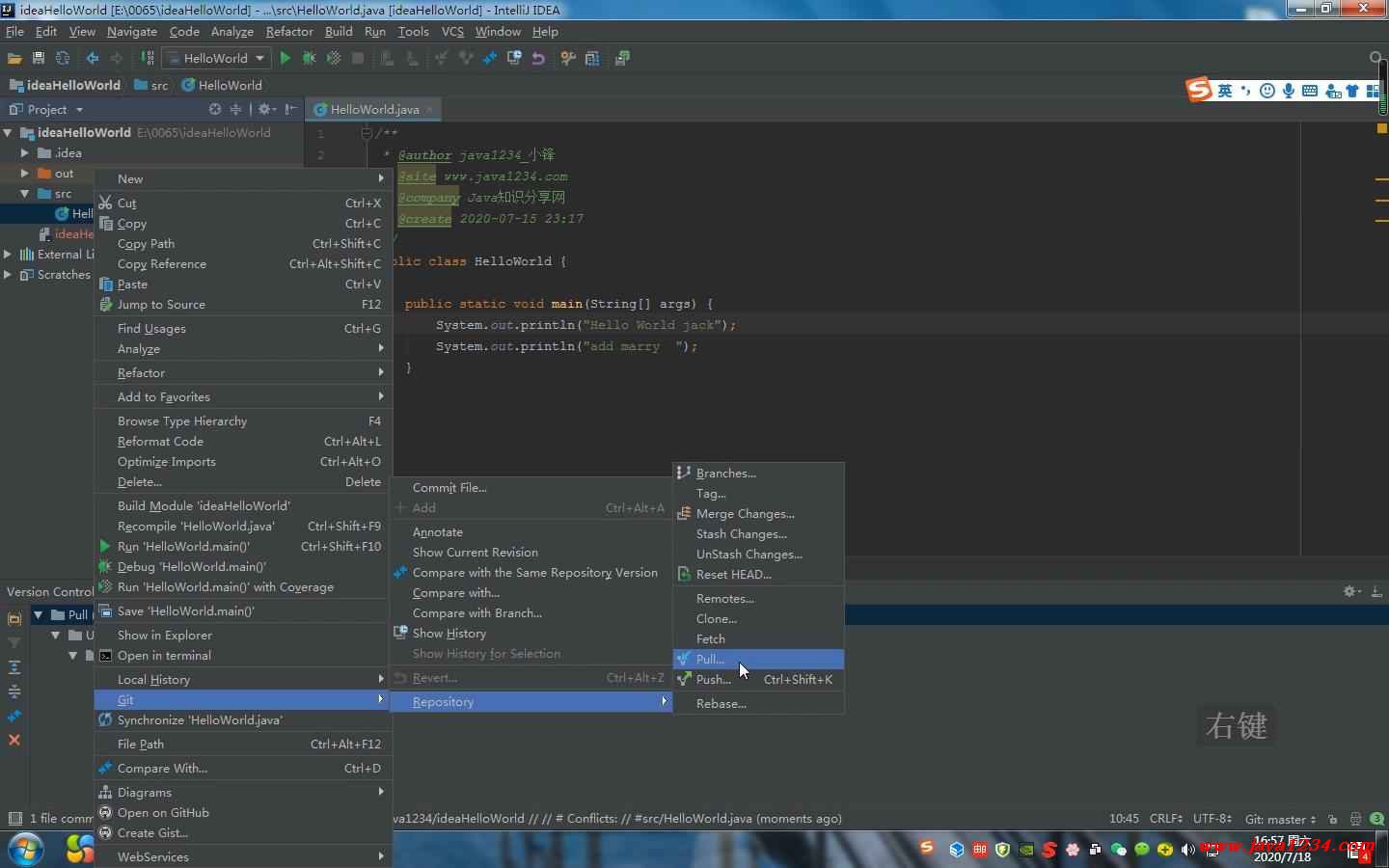
Task: Click the Synchronize toolbar icon
Action: tap(63, 58)
